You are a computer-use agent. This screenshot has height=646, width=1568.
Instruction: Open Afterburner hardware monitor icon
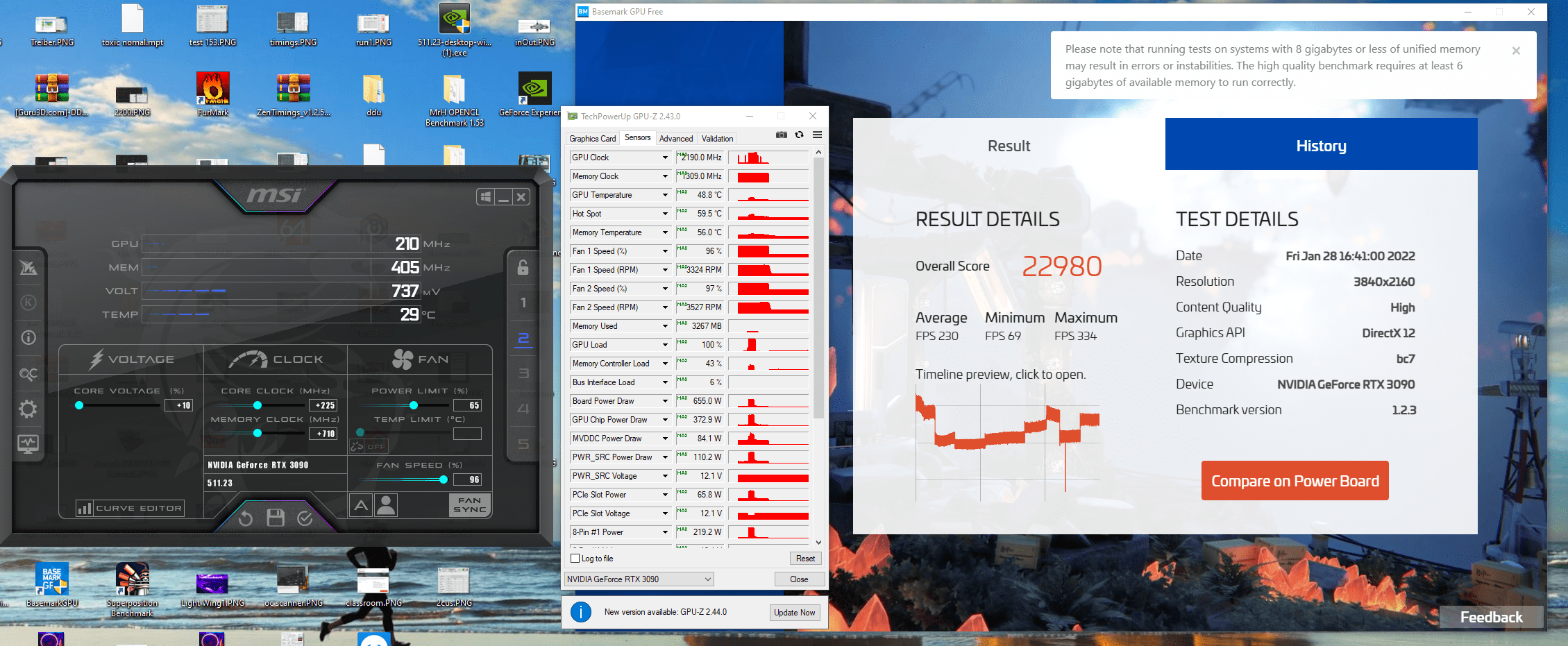(x=28, y=444)
